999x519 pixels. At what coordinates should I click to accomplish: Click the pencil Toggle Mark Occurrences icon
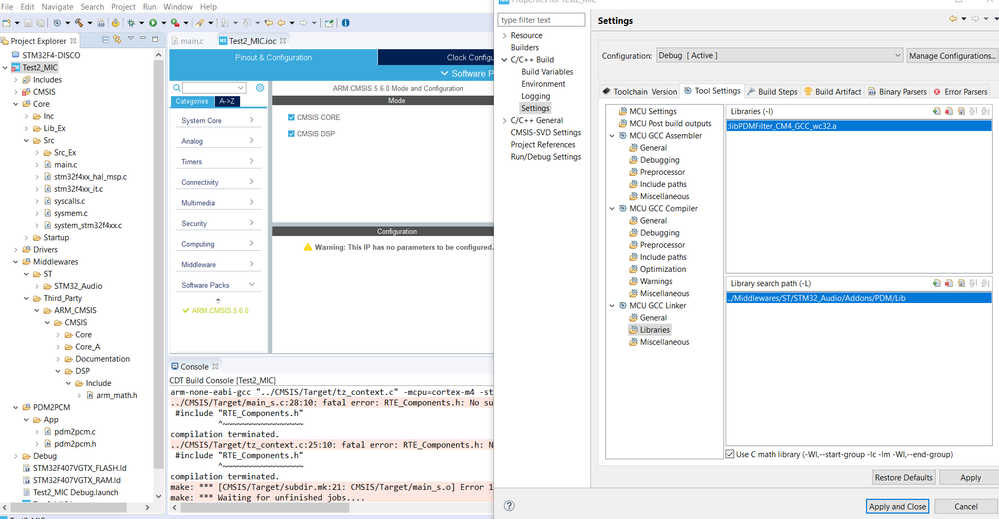200,23
